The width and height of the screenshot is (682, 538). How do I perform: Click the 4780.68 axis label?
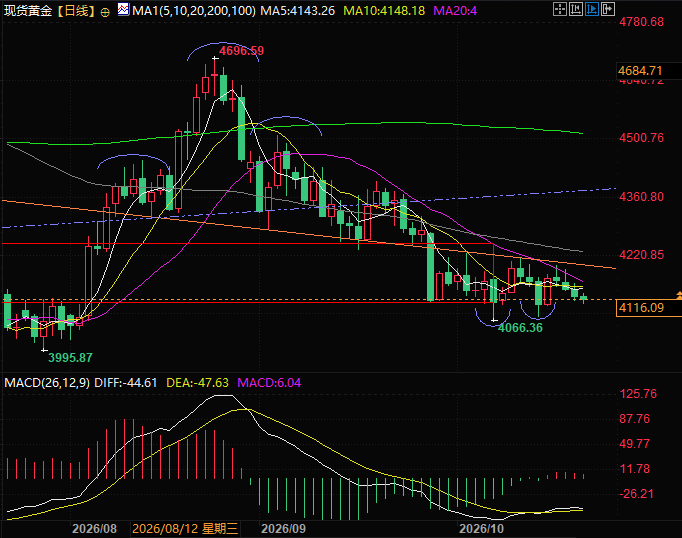tap(642, 22)
